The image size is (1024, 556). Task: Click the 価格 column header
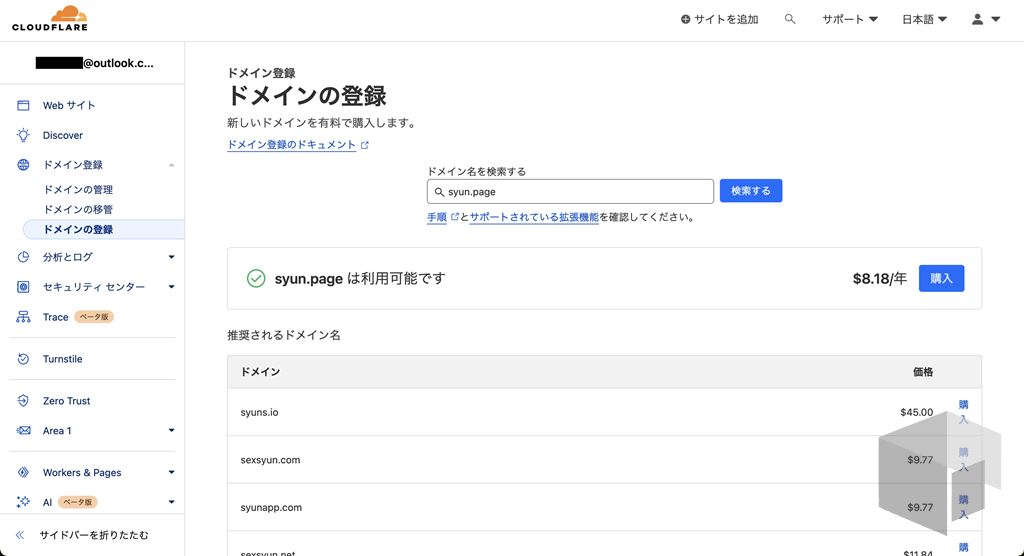[923, 372]
